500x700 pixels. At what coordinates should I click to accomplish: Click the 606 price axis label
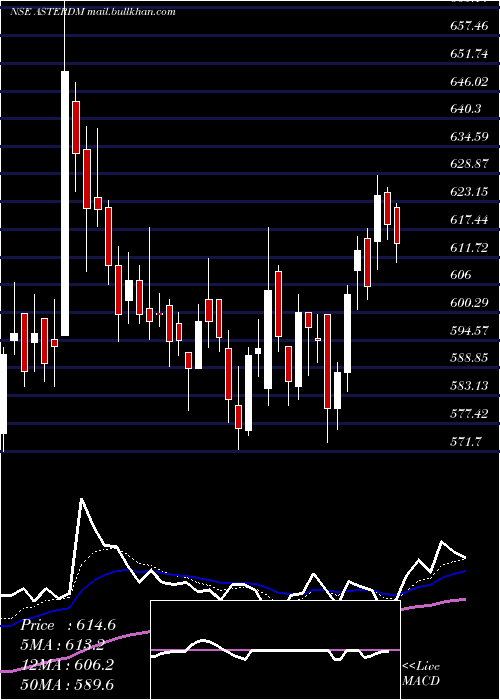(461, 275)
